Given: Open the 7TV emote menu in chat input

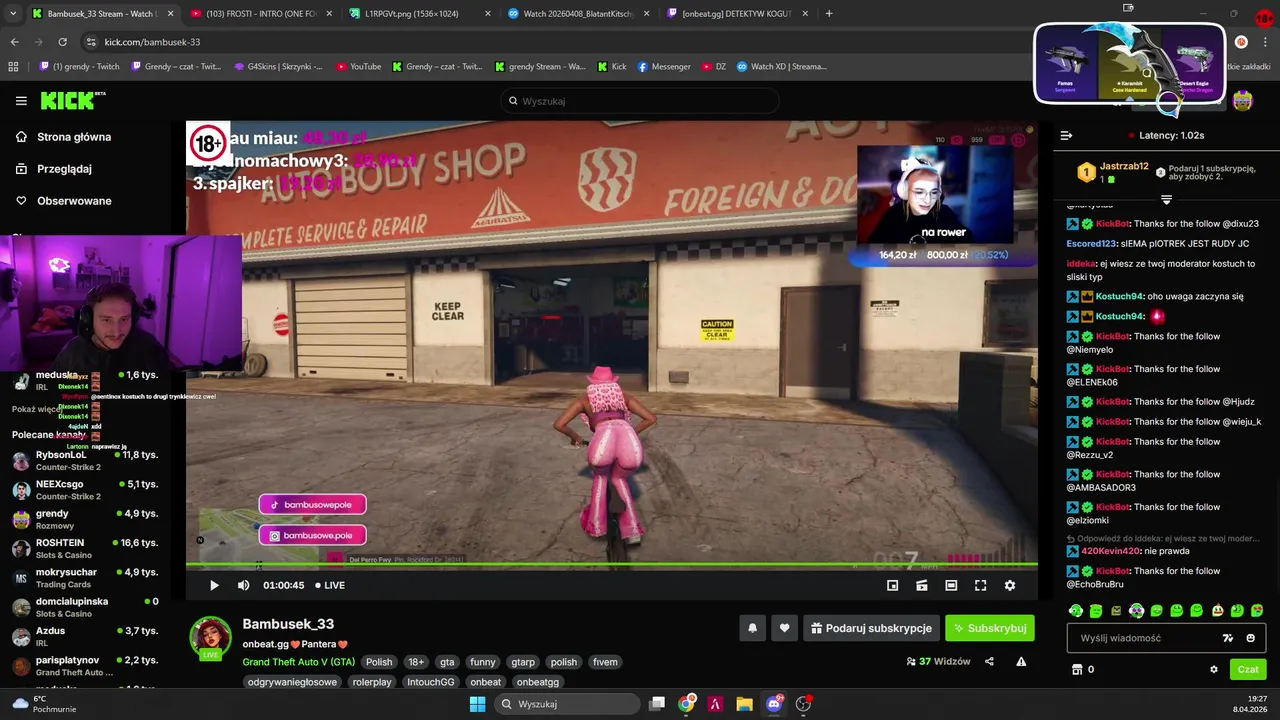Looking at the screenshot, I should (x=1228, y=638).
